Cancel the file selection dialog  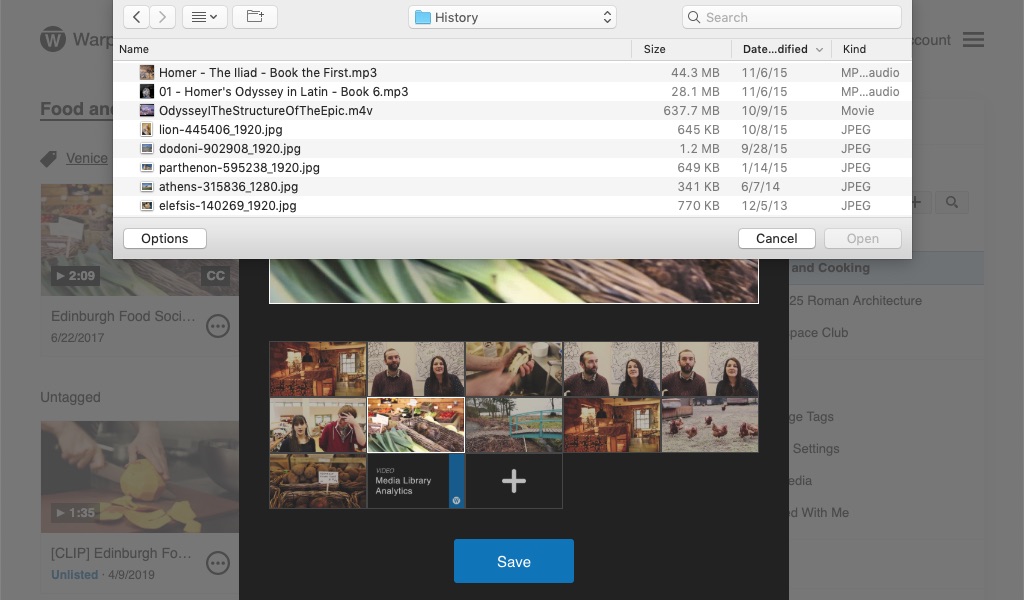pyautogui.click(x=777, y=238)
